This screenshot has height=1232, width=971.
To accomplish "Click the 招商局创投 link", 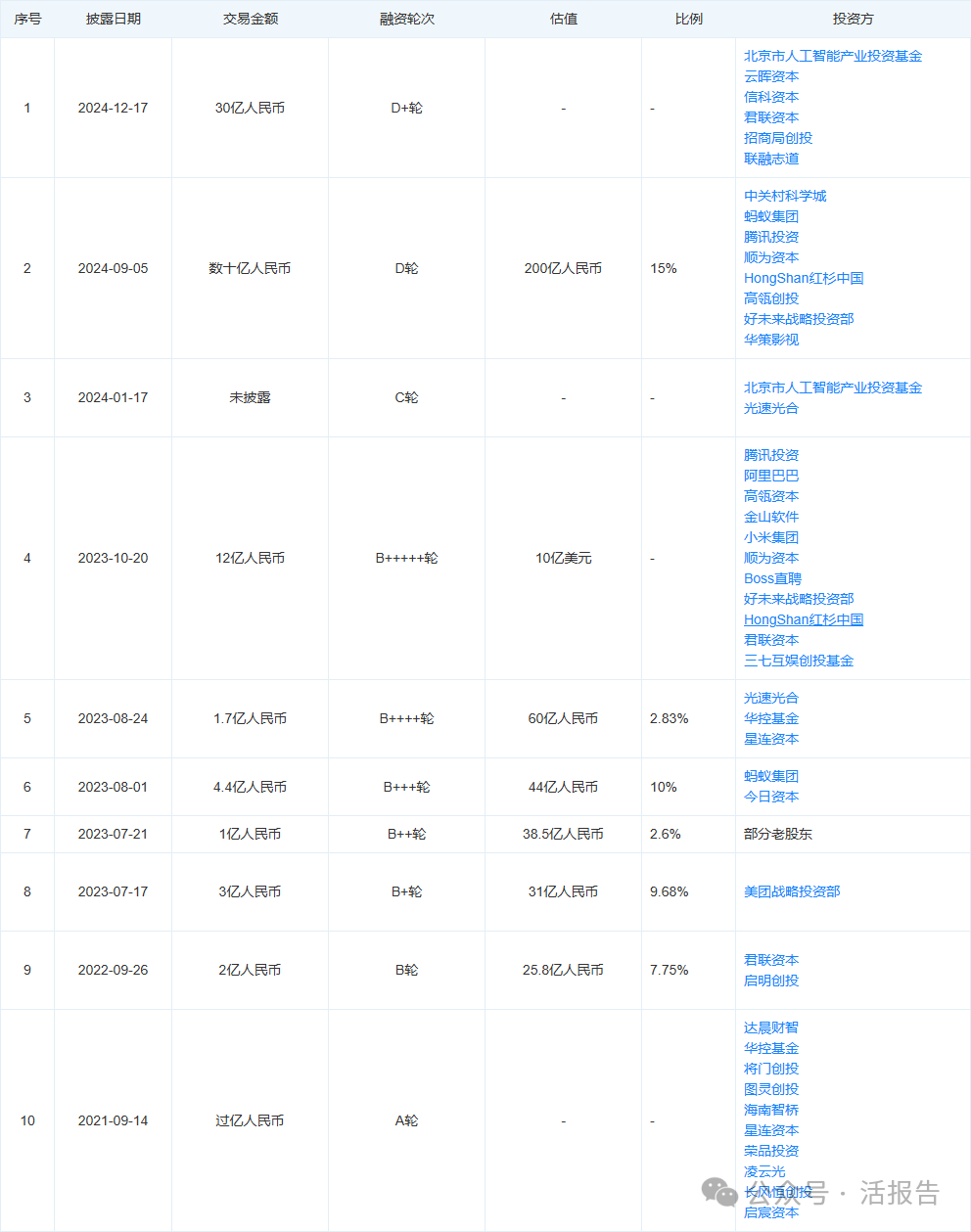I will (x=778, y=138).
